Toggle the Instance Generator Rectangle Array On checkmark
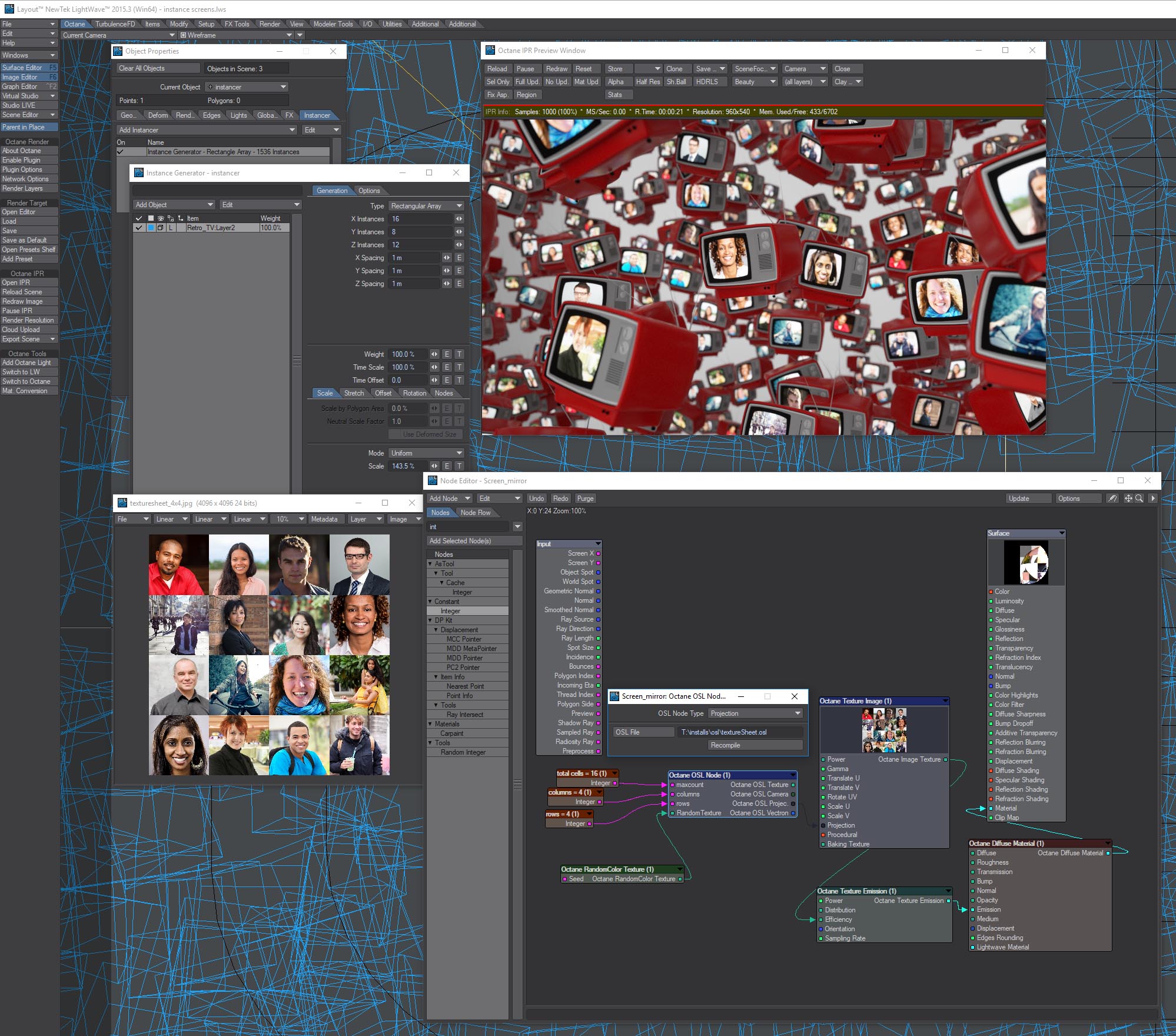The image size is (1176, 1036). pos(121,152)
